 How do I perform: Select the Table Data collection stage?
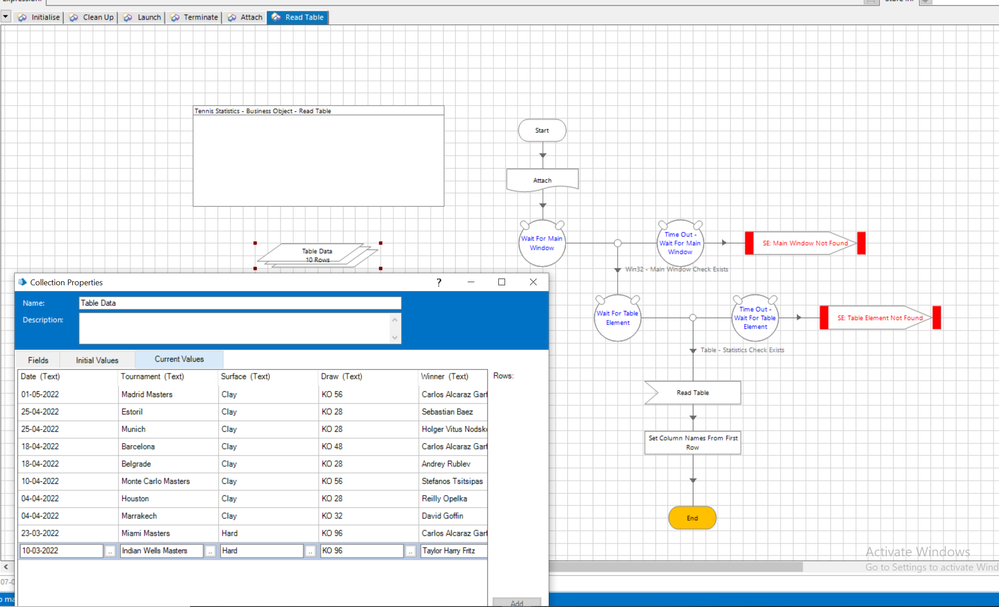click(x=317, y=255)
